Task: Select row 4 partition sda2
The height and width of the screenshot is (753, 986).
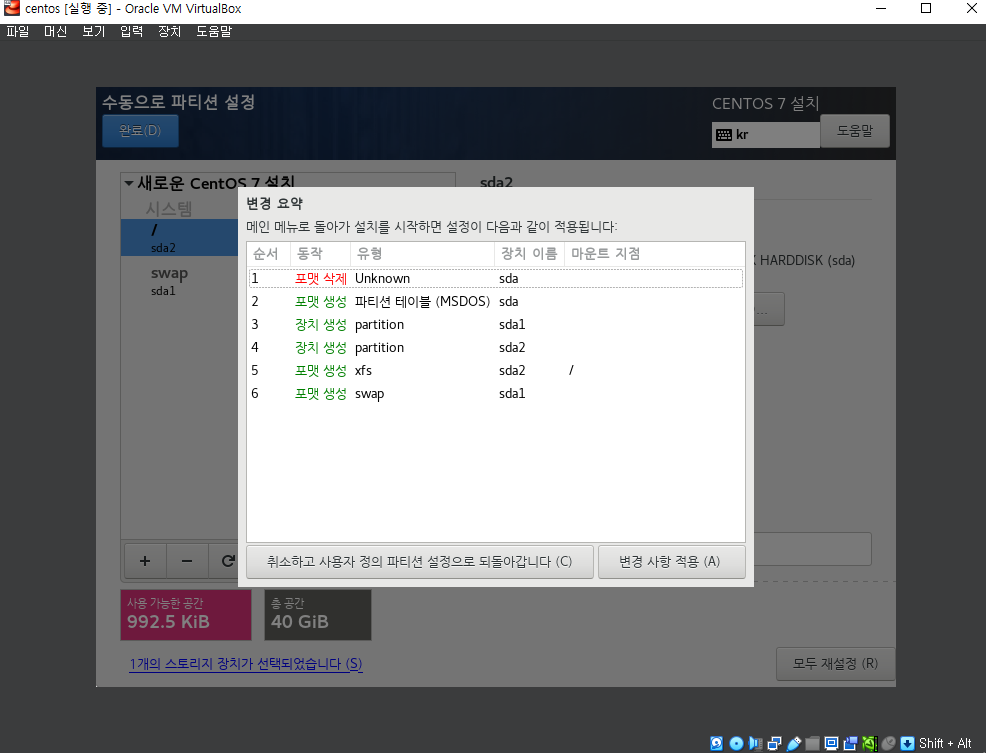Action: [x=496, y=347]
